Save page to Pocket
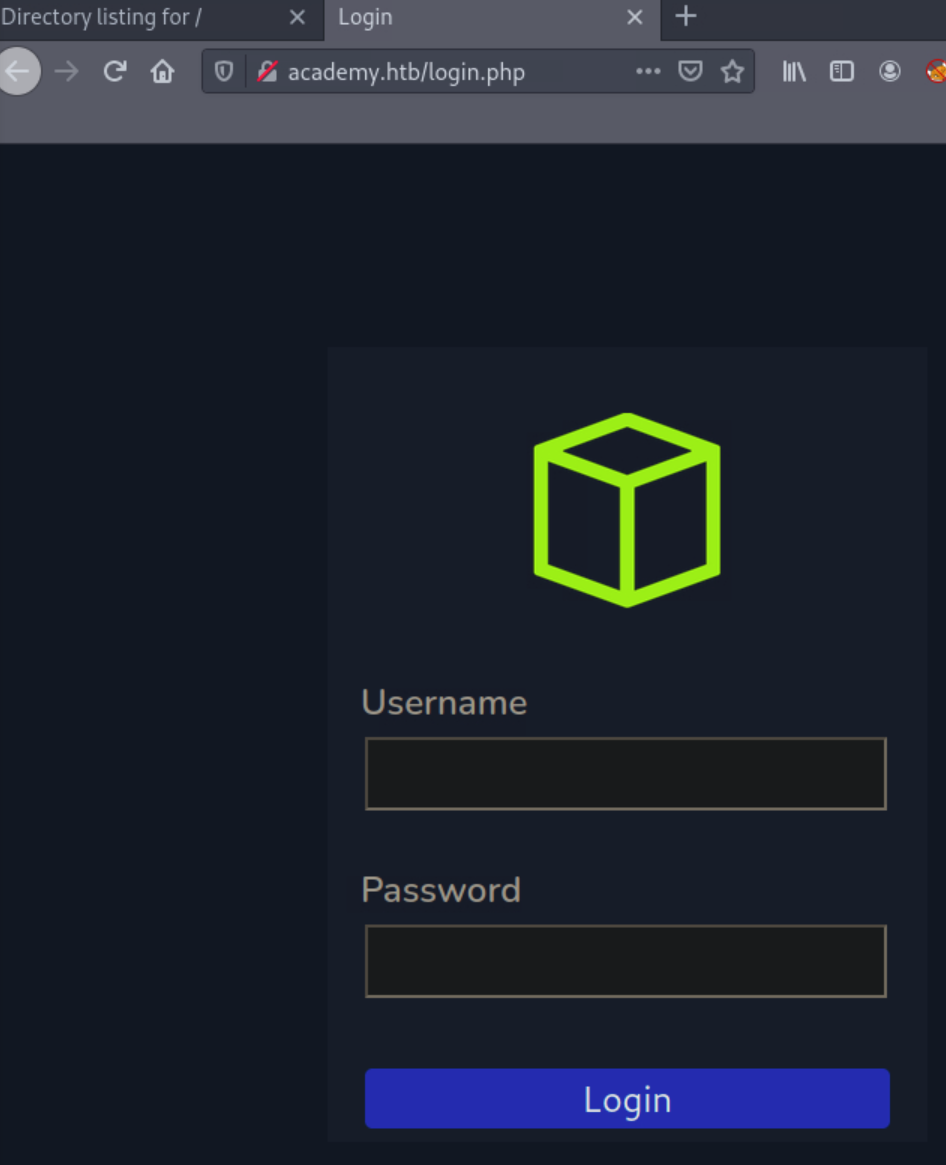 point(690,71)
